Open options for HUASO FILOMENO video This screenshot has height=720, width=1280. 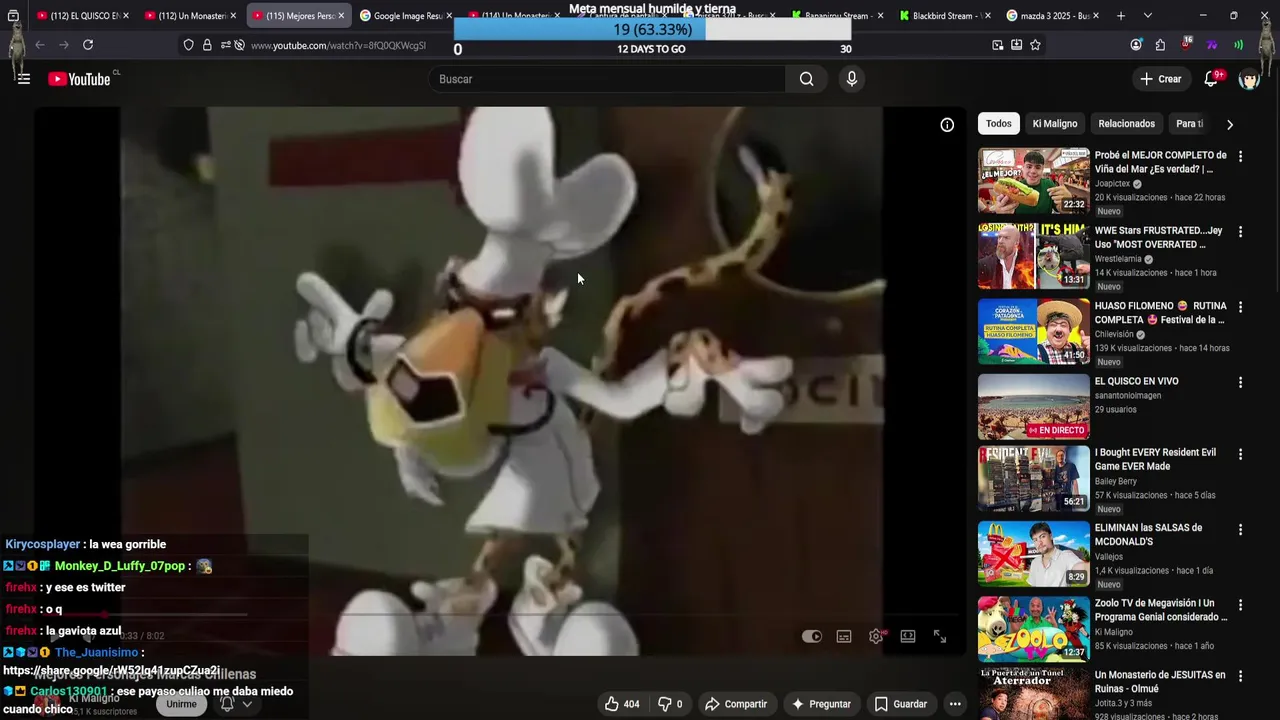point(1240,307)
